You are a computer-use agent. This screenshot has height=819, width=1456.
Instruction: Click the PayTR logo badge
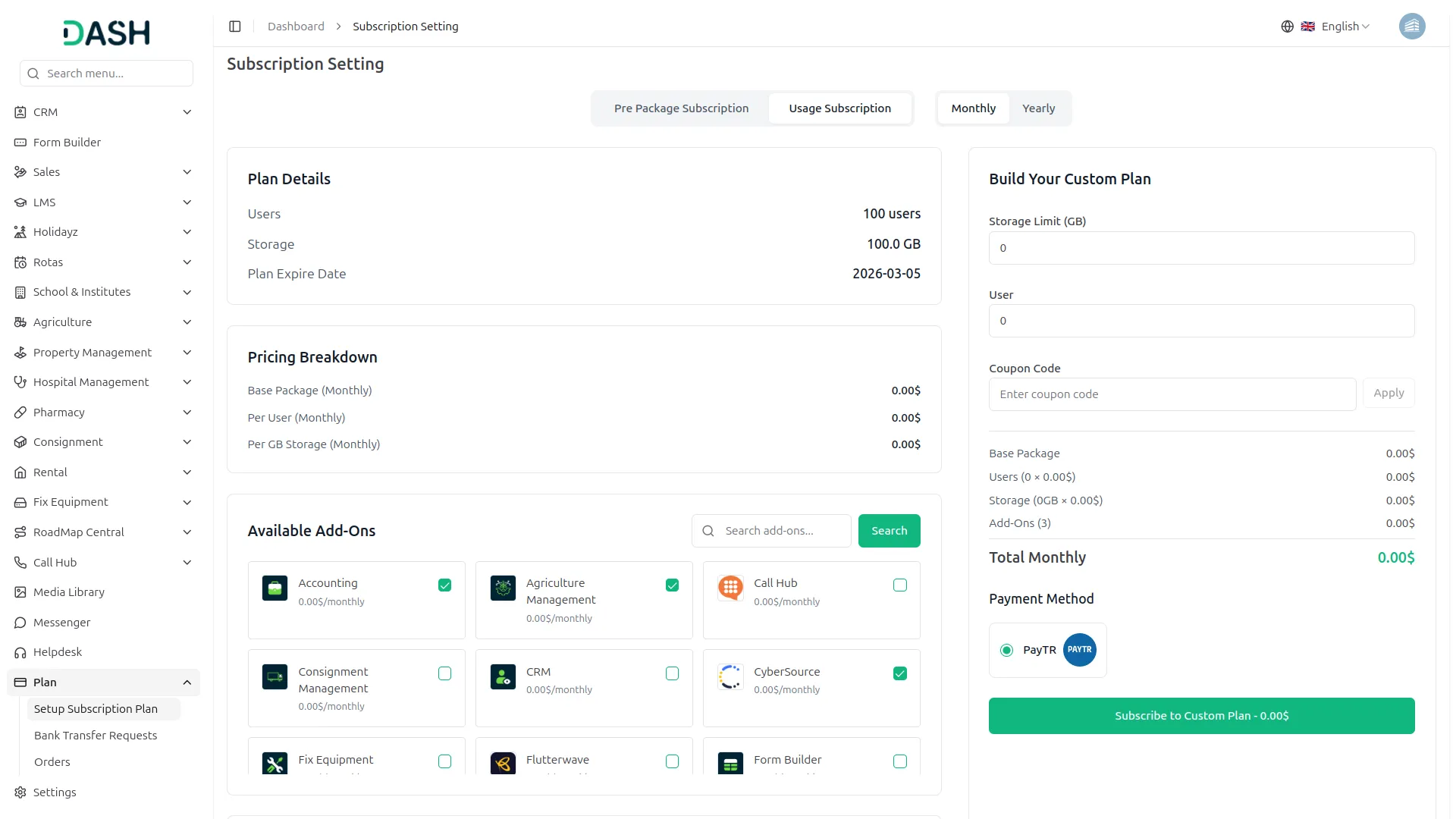[x=1079, y=650]
